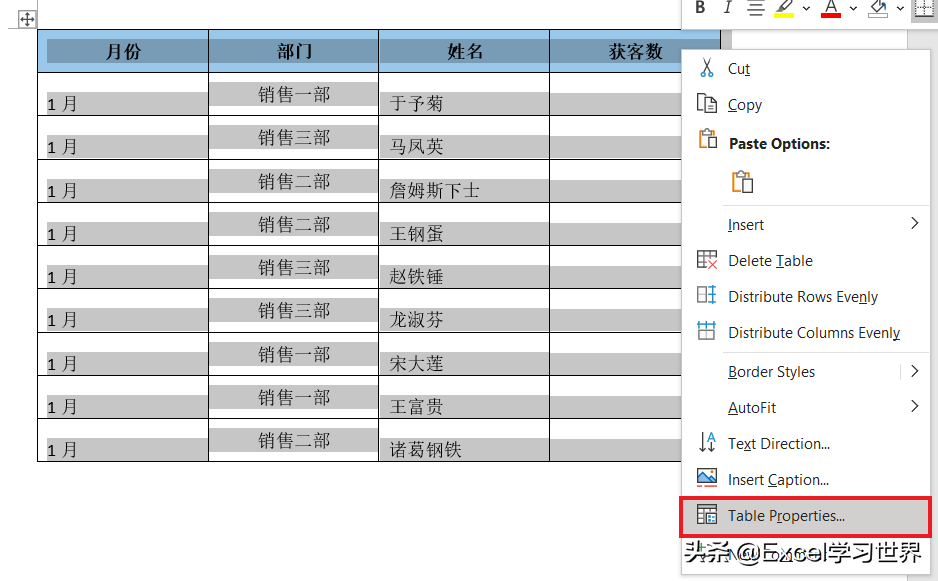The height and width of the screenshot is (581, 938).
Task: Click the 获客数 header cell
Action: [x=635, y=51]
